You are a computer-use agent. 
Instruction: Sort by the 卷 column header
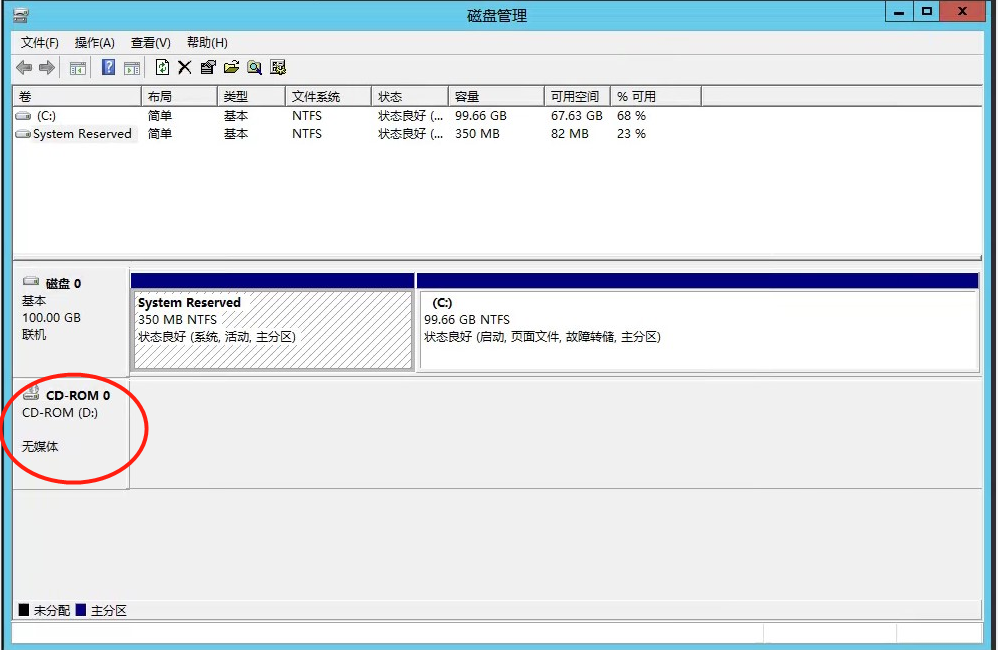[77, 97]
